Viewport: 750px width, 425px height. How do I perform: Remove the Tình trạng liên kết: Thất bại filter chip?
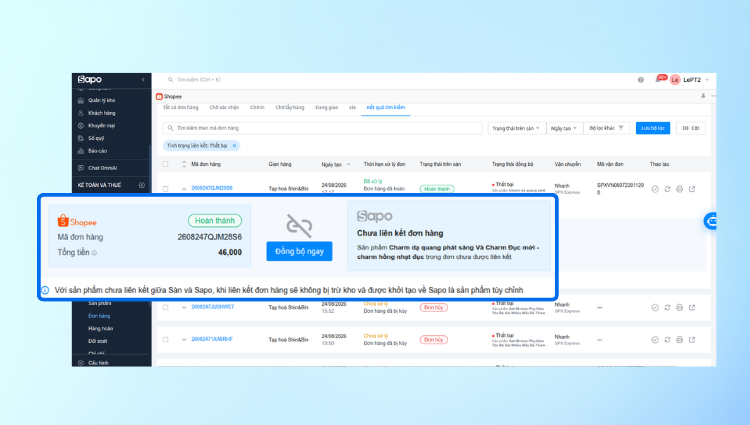(x=234, y=146)
